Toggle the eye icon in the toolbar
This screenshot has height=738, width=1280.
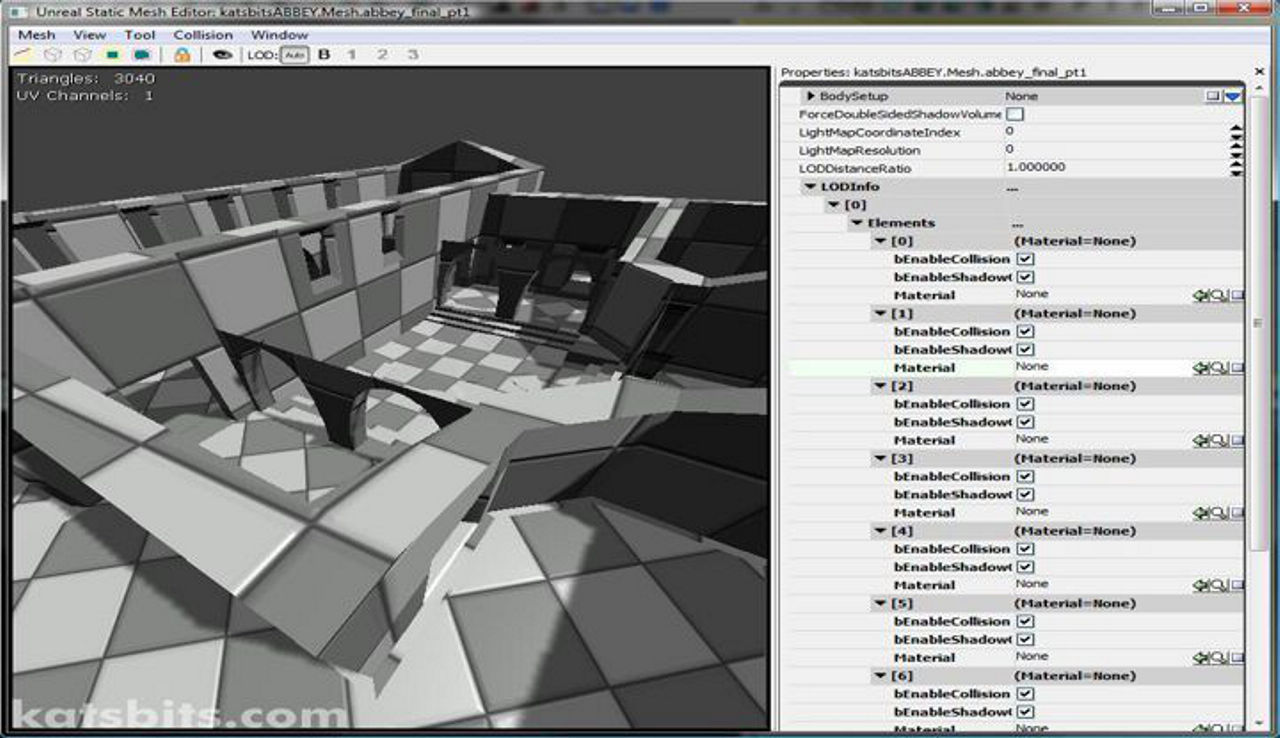(223, 55)
